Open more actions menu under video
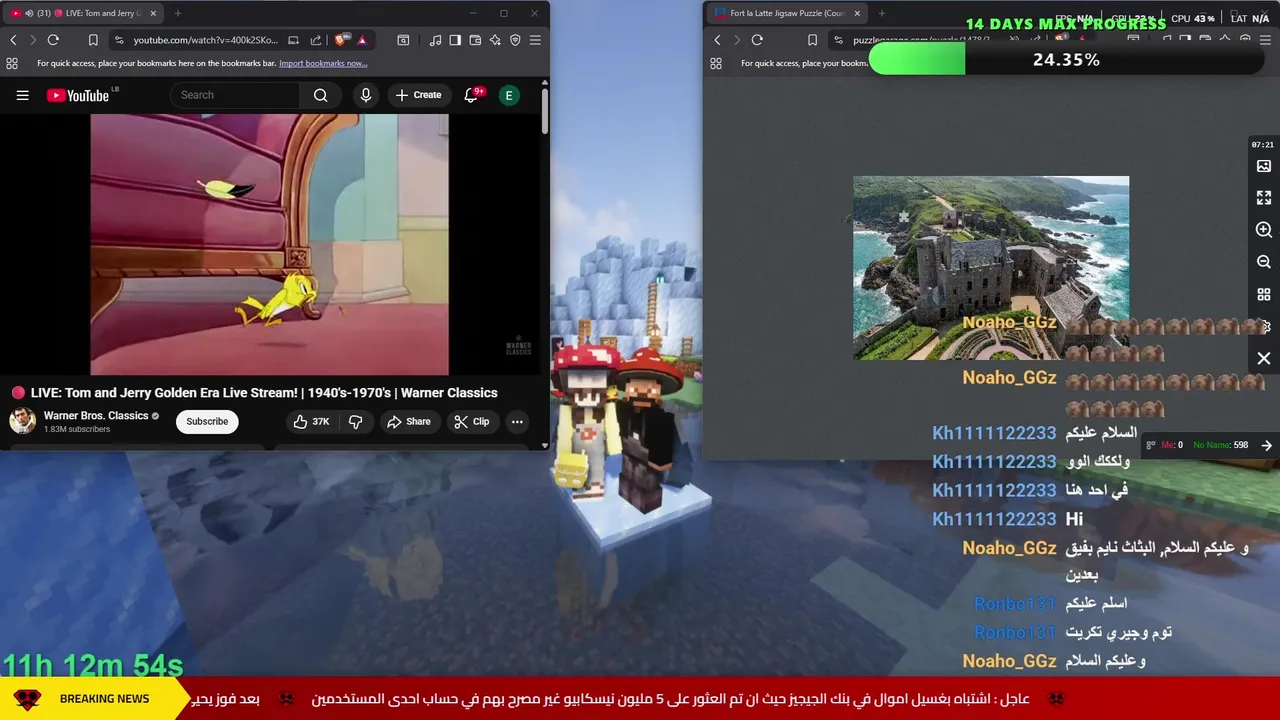The height and width of the screenshot is (720, 1280). click(x=517, y=421)
